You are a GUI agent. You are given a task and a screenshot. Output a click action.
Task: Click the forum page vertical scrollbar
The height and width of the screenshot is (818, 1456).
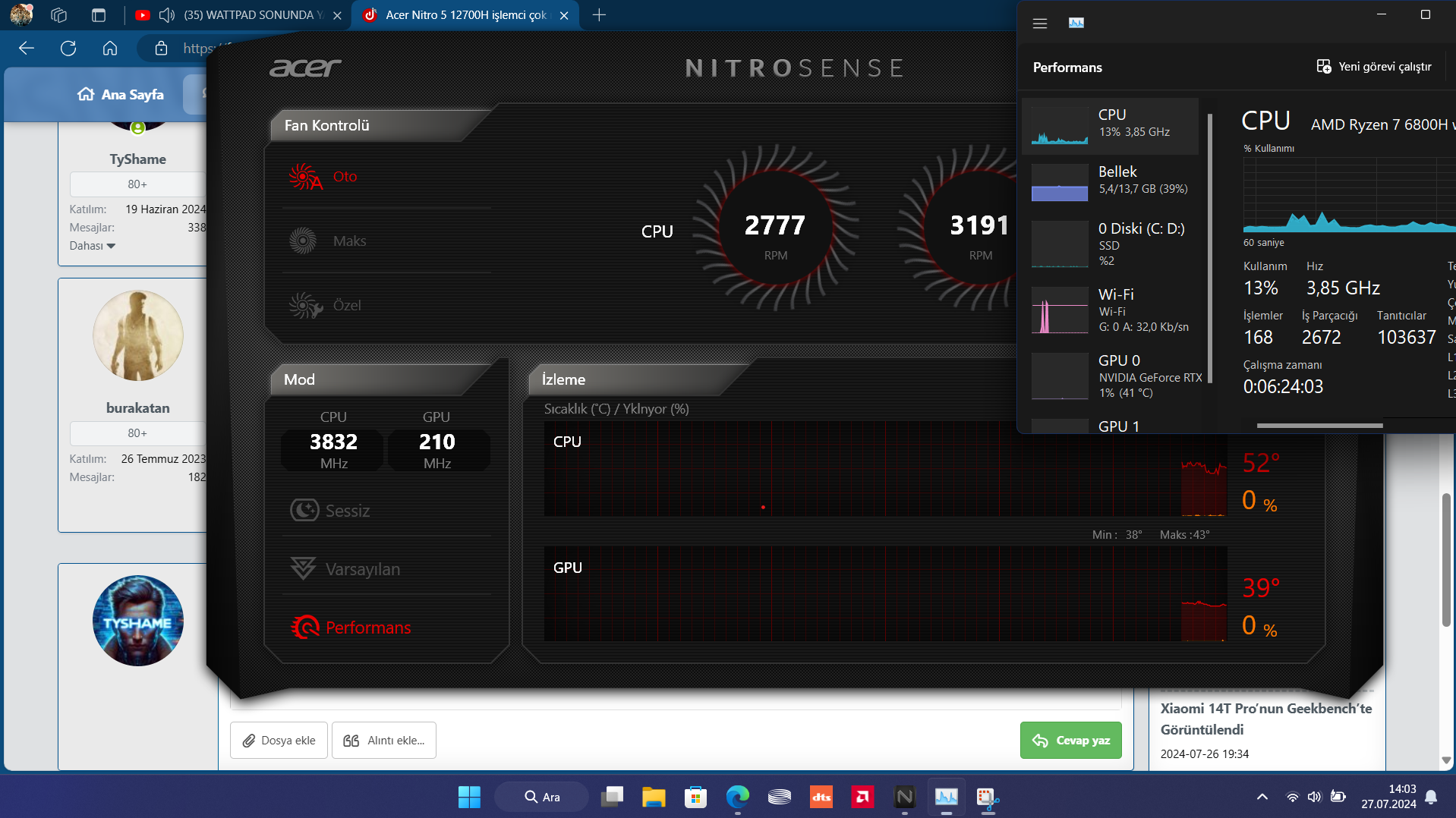click(x=1446, y=559)
